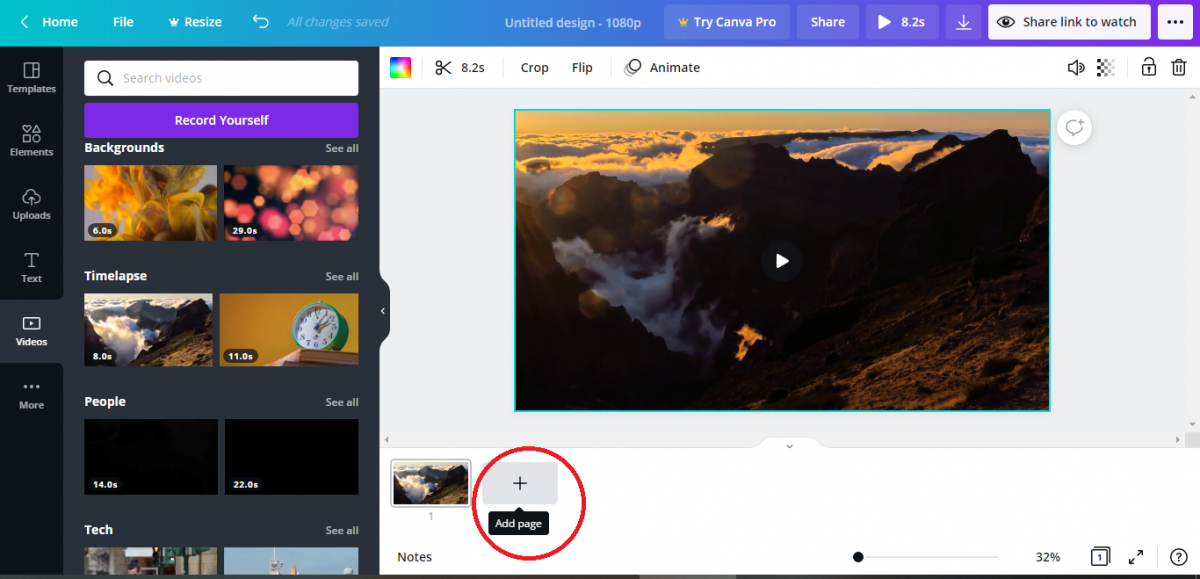
Task: Open the more options (•••) menu
Action: pyautogui.click(x=1175, y=21)
